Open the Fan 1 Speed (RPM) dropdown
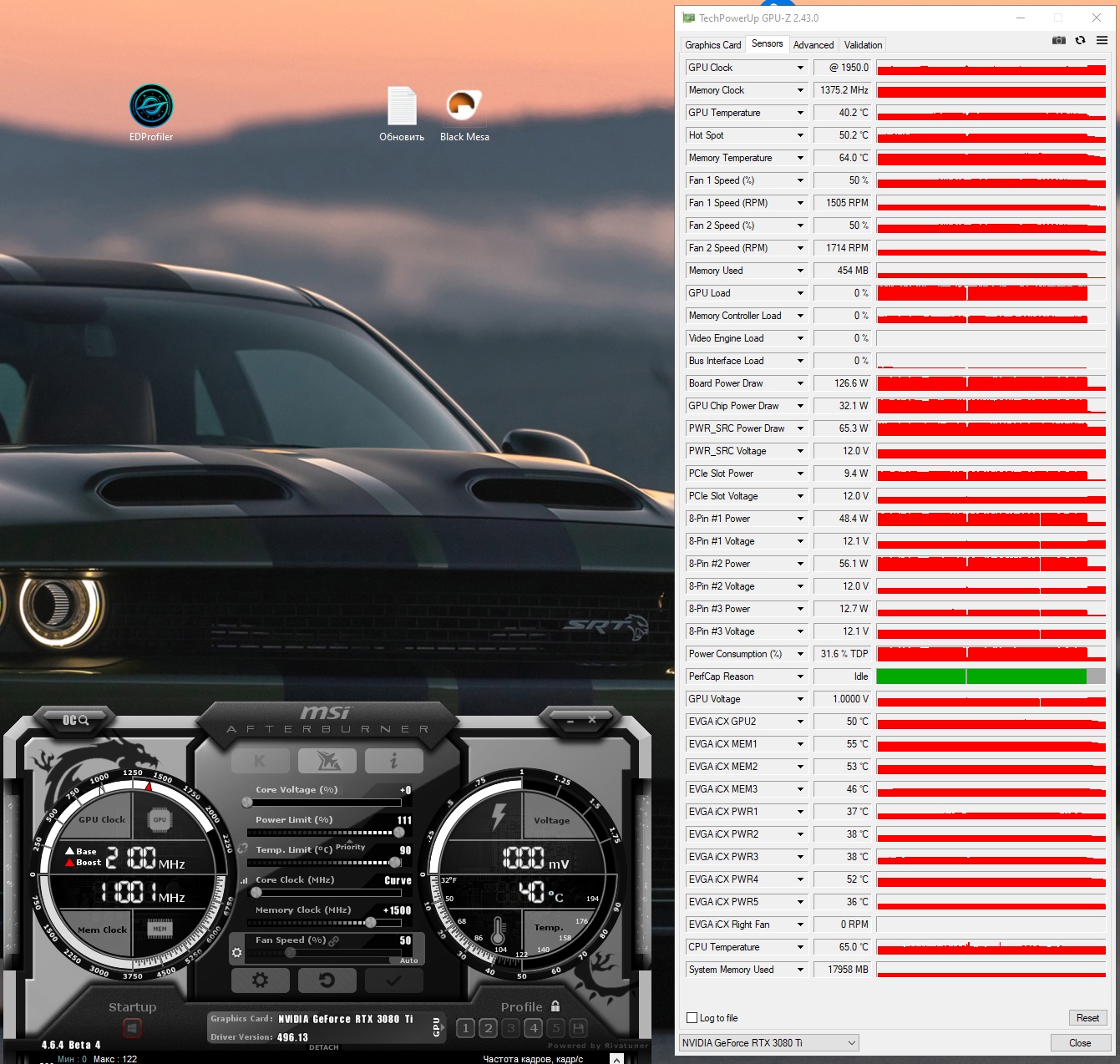 [800, 203]
